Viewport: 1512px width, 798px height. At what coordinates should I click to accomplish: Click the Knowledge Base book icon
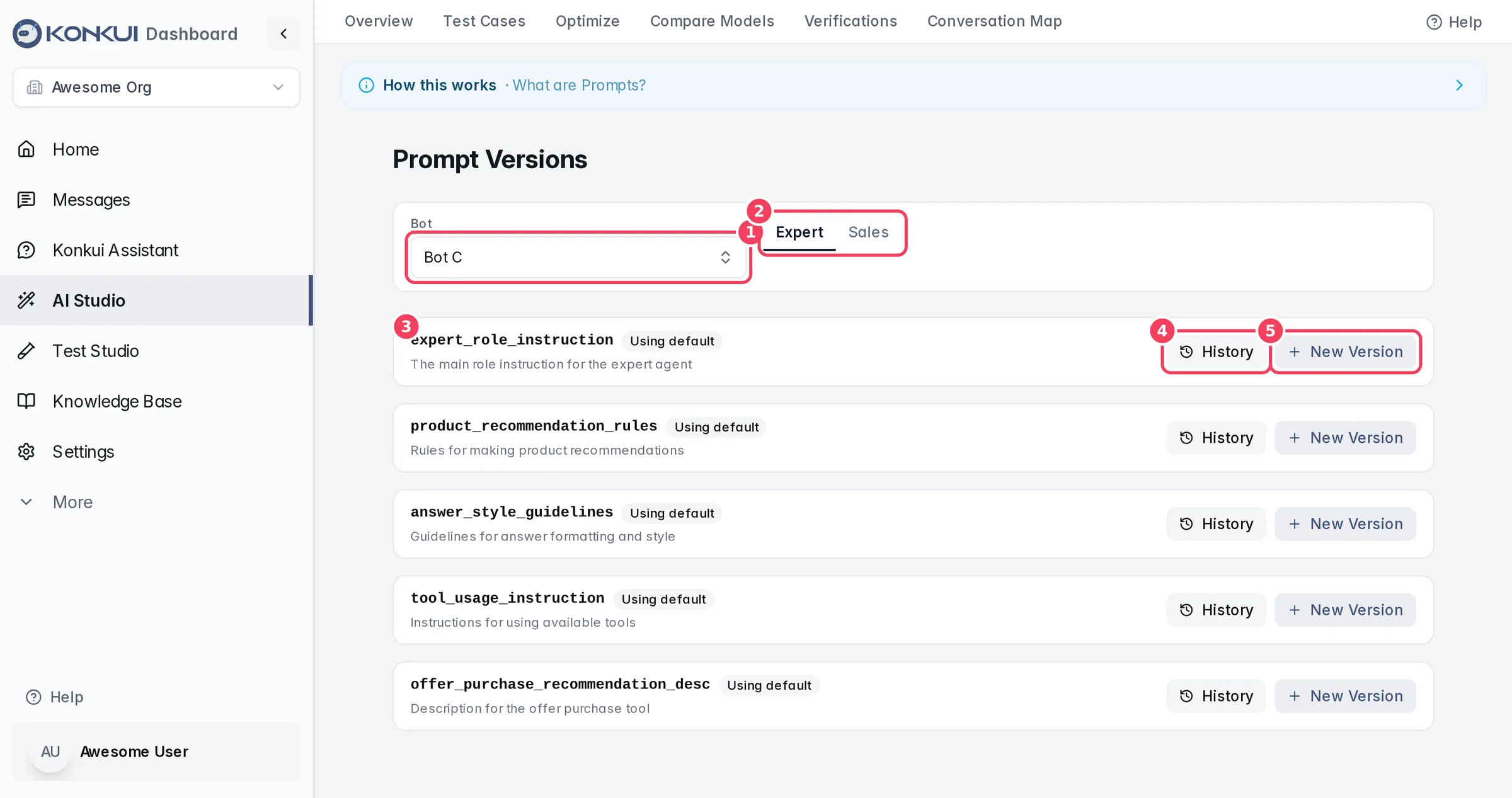(26, 401)
